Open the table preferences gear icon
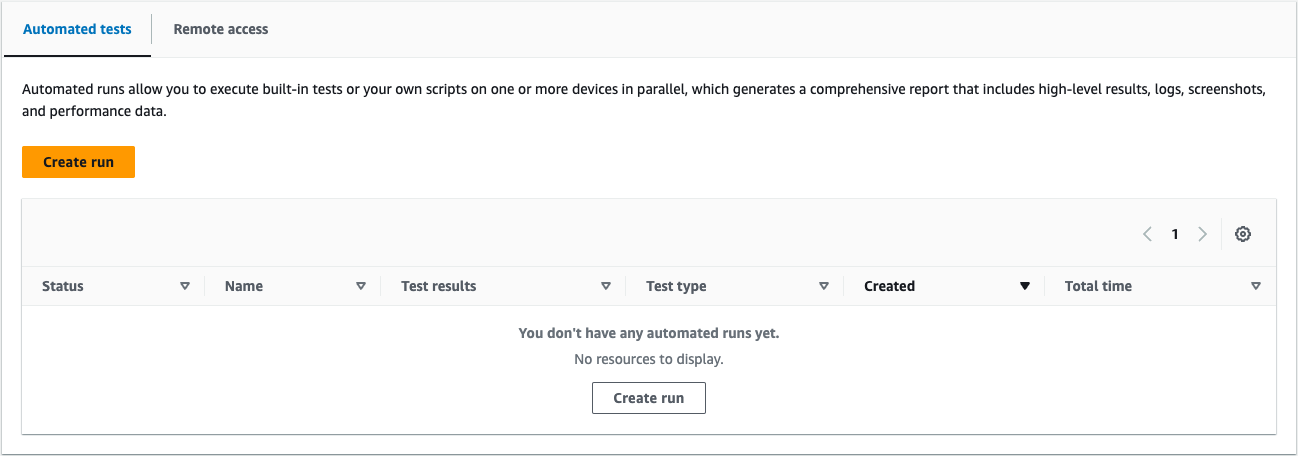This screenshot has width=1298, height=456. tap(1243, 234)
